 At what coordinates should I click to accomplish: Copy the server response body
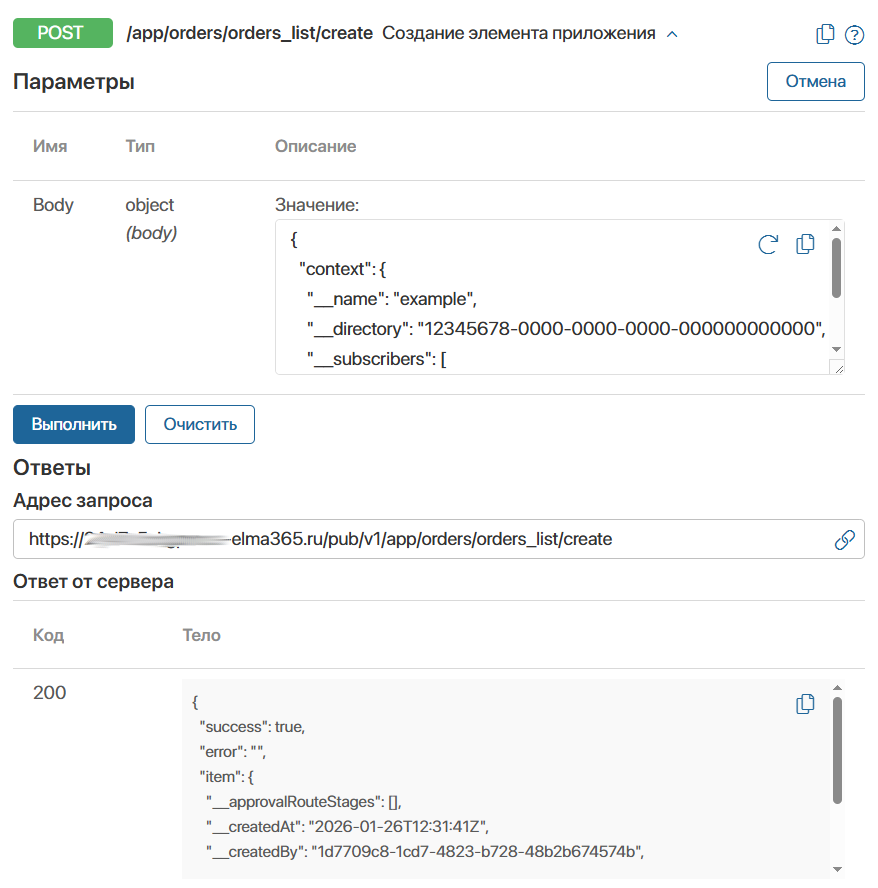click(805, 704)
